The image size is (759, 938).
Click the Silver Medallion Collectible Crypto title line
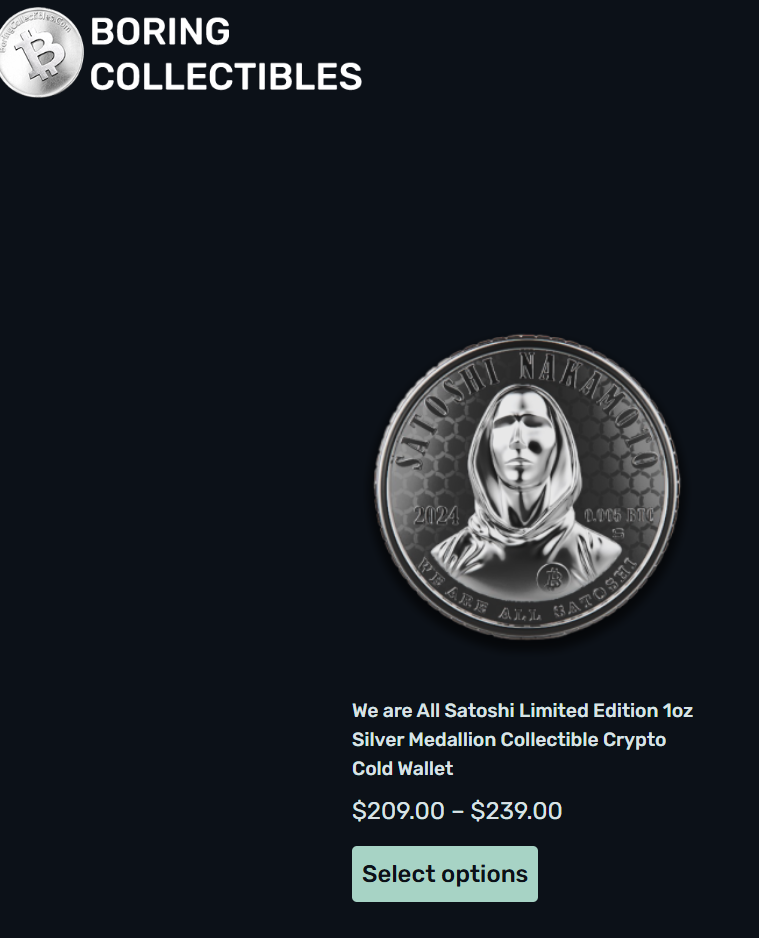coord(509,739)
